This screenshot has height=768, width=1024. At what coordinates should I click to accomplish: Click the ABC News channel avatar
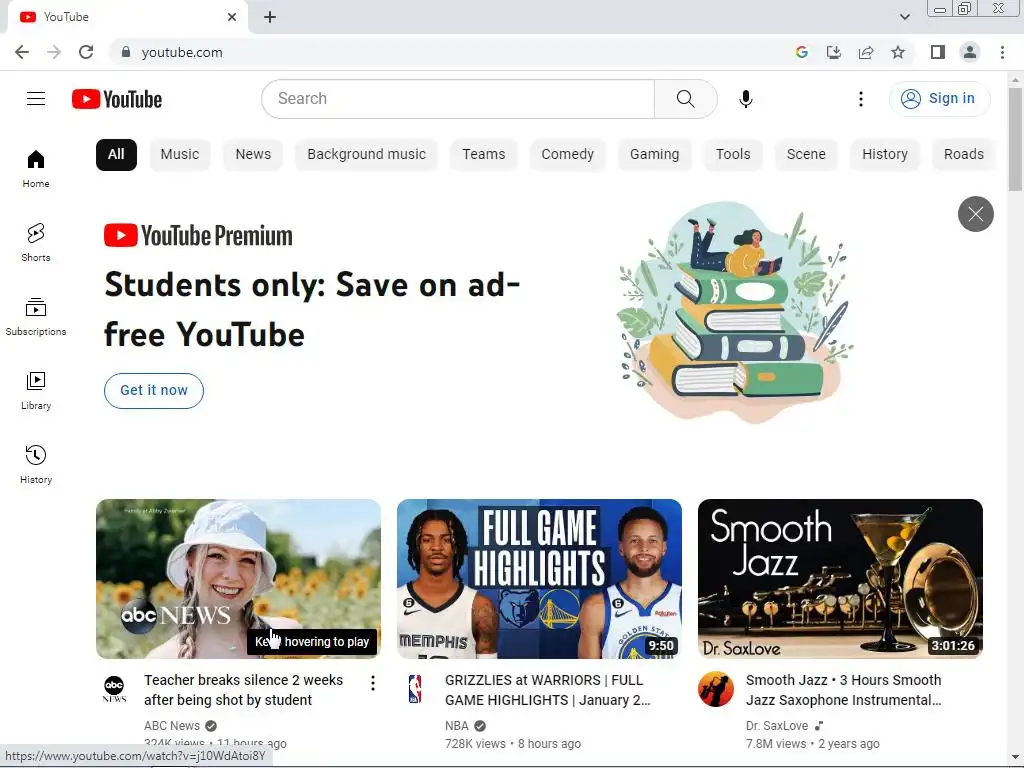coord(114,689)
